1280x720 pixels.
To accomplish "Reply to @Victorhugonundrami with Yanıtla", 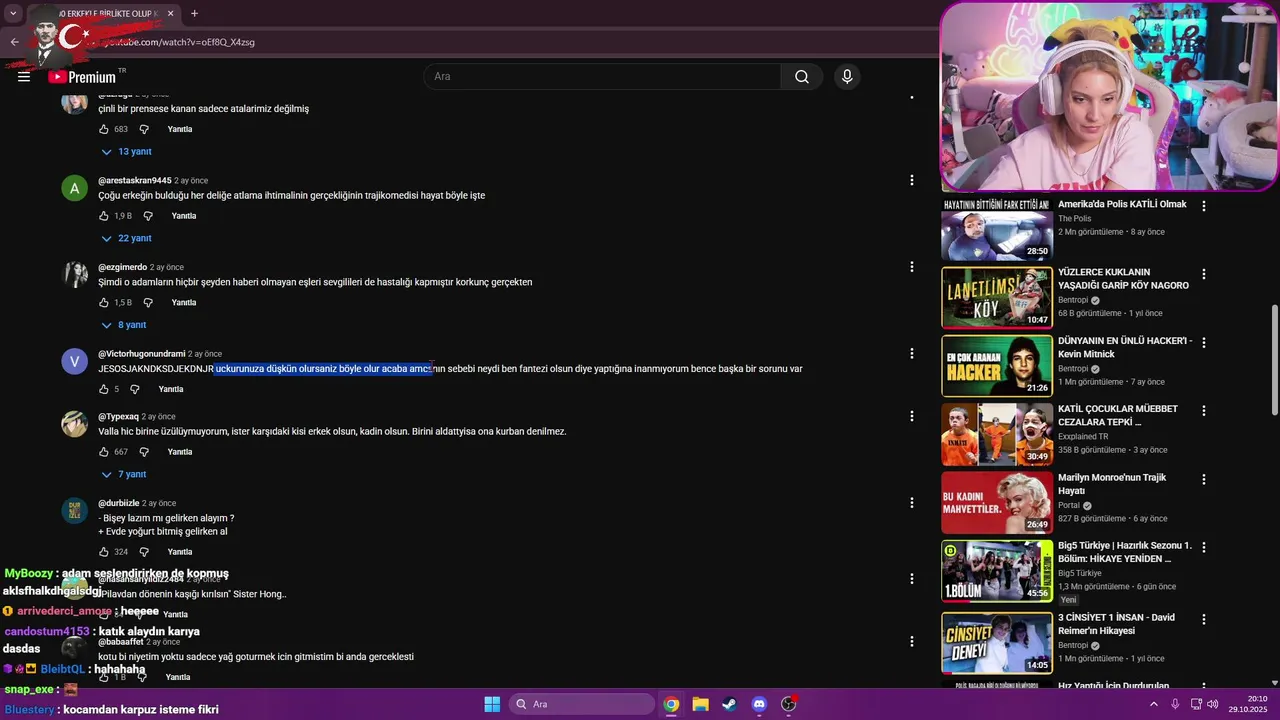I will point(171,389).
